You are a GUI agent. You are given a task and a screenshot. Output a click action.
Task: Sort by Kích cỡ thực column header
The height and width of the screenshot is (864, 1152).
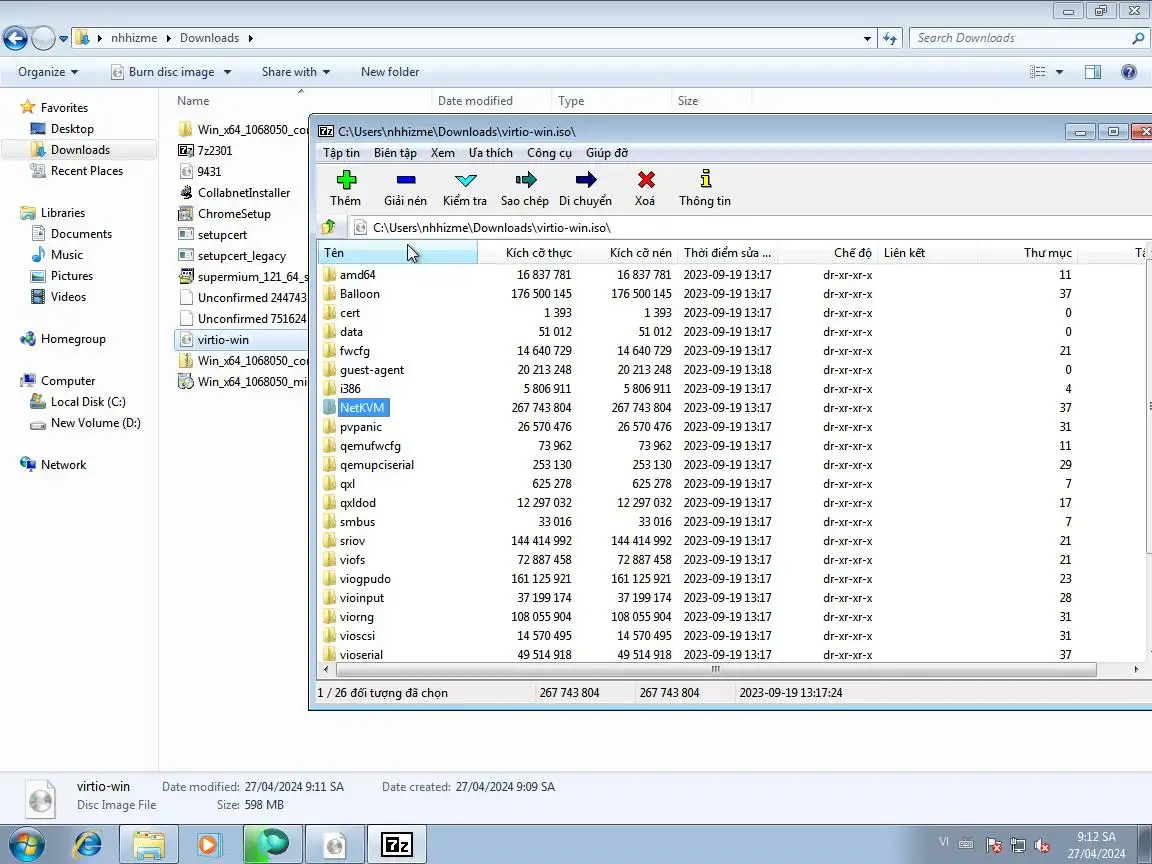[527, 253]
